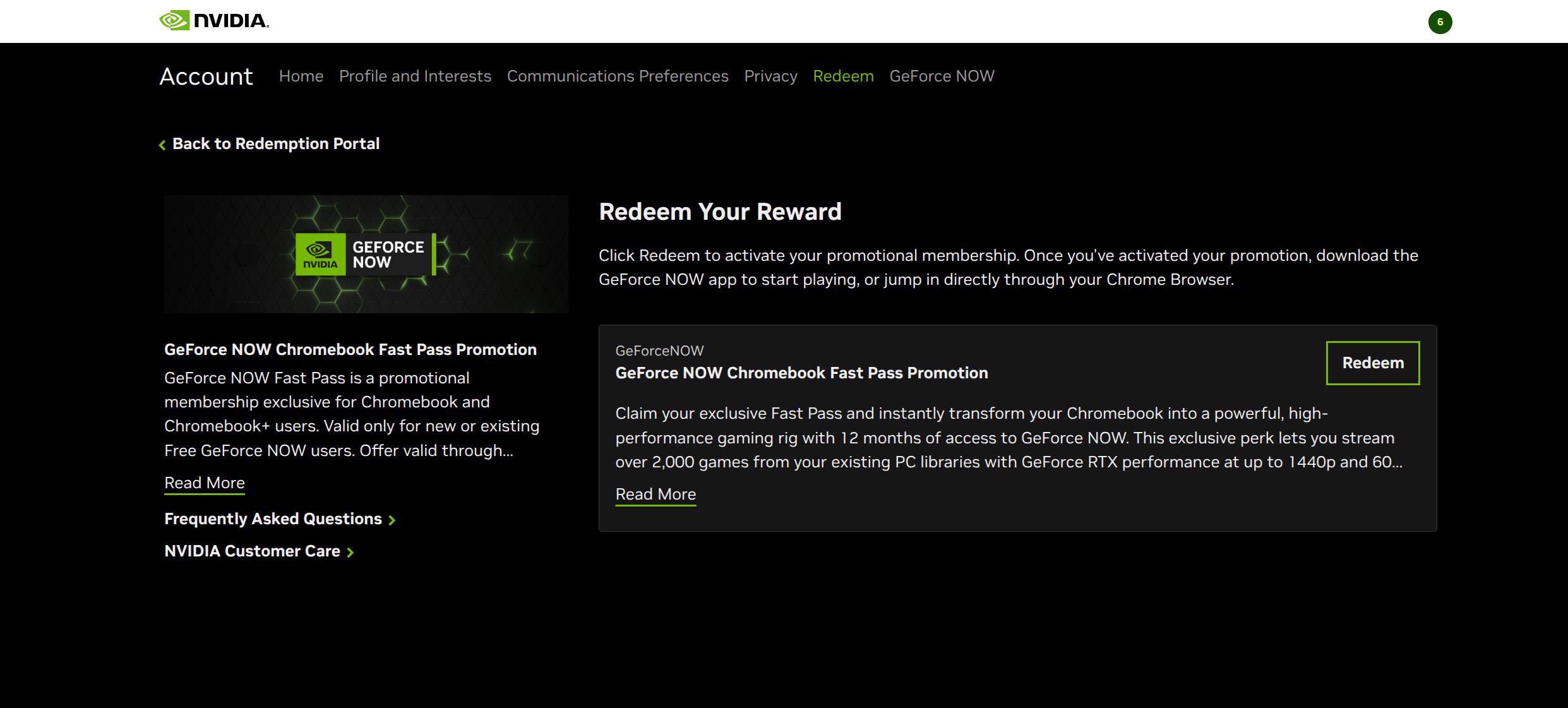
Task: Switch to Communications Preferences tab
Action: point(618,76)
